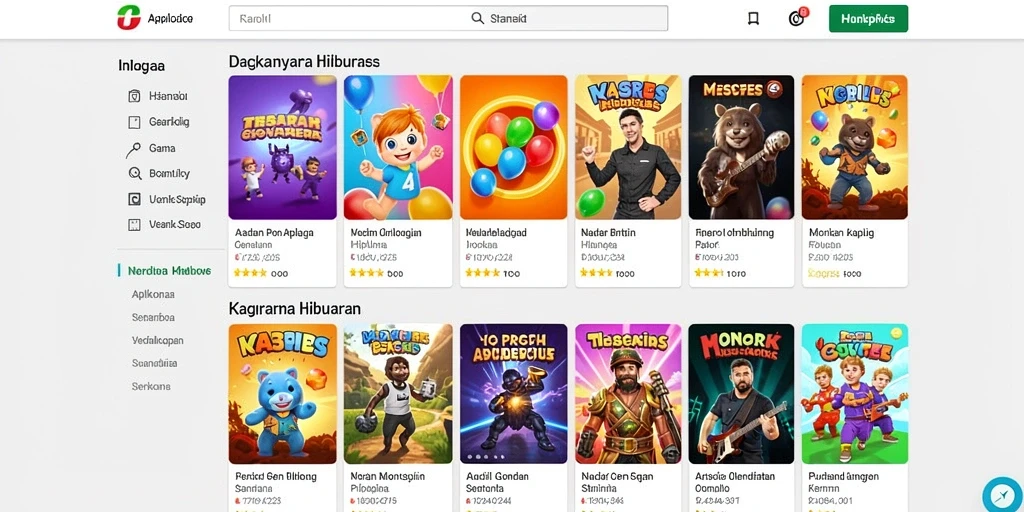Open the blue bear game thumbnail

282,394
